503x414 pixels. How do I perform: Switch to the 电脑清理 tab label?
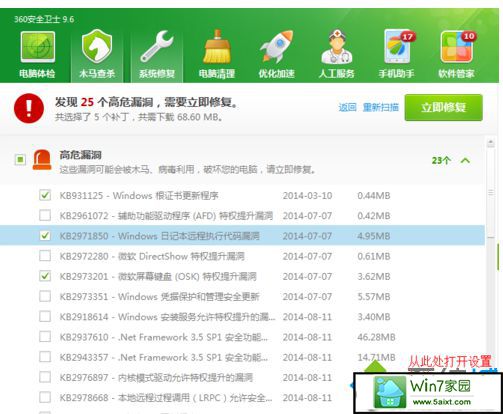217,73
